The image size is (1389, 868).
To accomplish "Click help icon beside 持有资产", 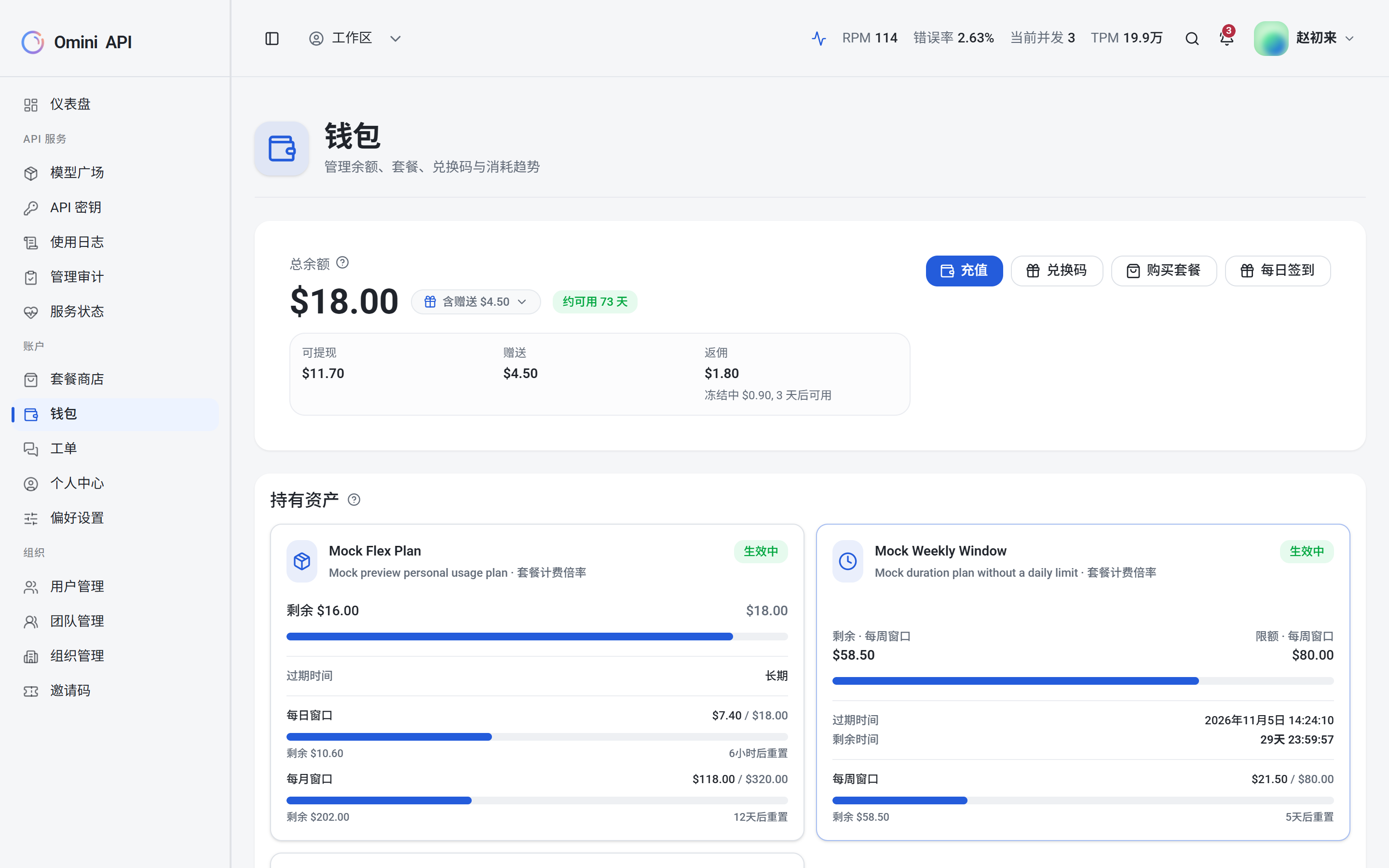I will point(354,500).
